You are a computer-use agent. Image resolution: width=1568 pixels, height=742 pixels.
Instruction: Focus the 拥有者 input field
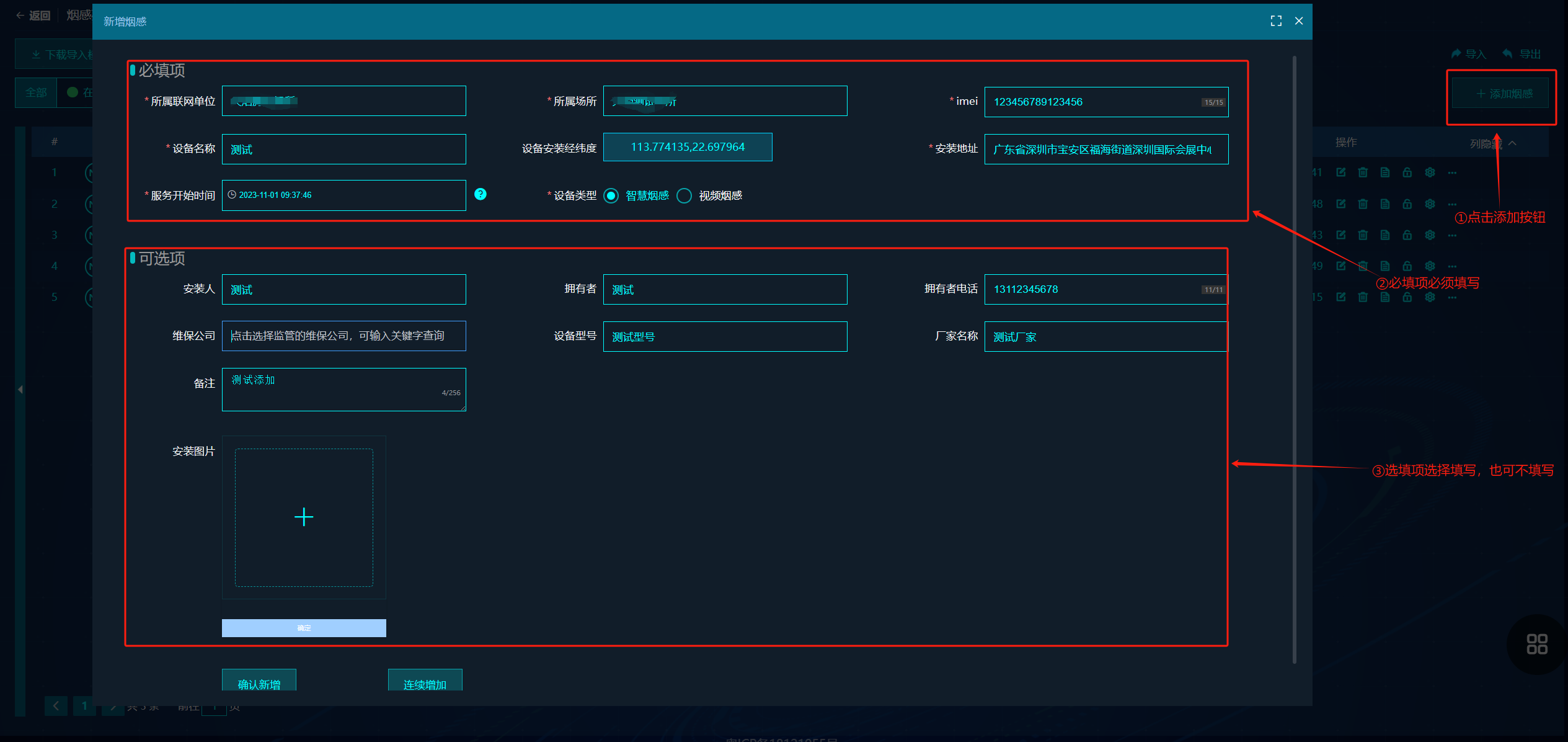[725, 289]
